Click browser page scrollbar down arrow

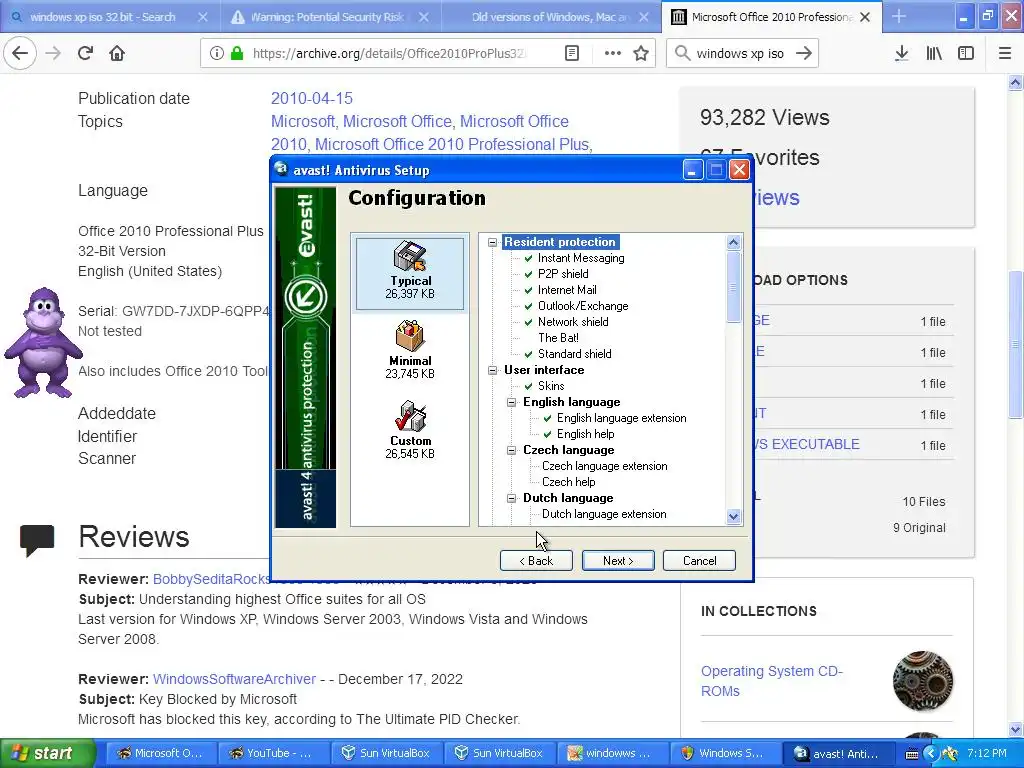1015,729
